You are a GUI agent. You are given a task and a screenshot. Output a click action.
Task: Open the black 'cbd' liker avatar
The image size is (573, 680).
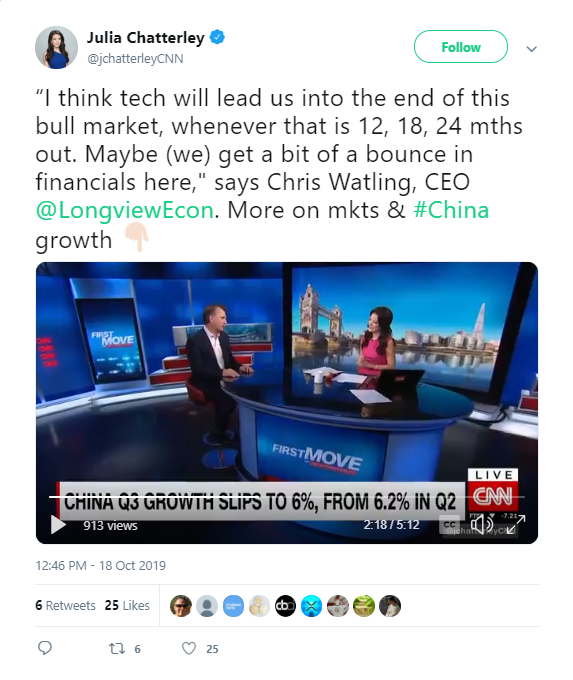[285, 606]
